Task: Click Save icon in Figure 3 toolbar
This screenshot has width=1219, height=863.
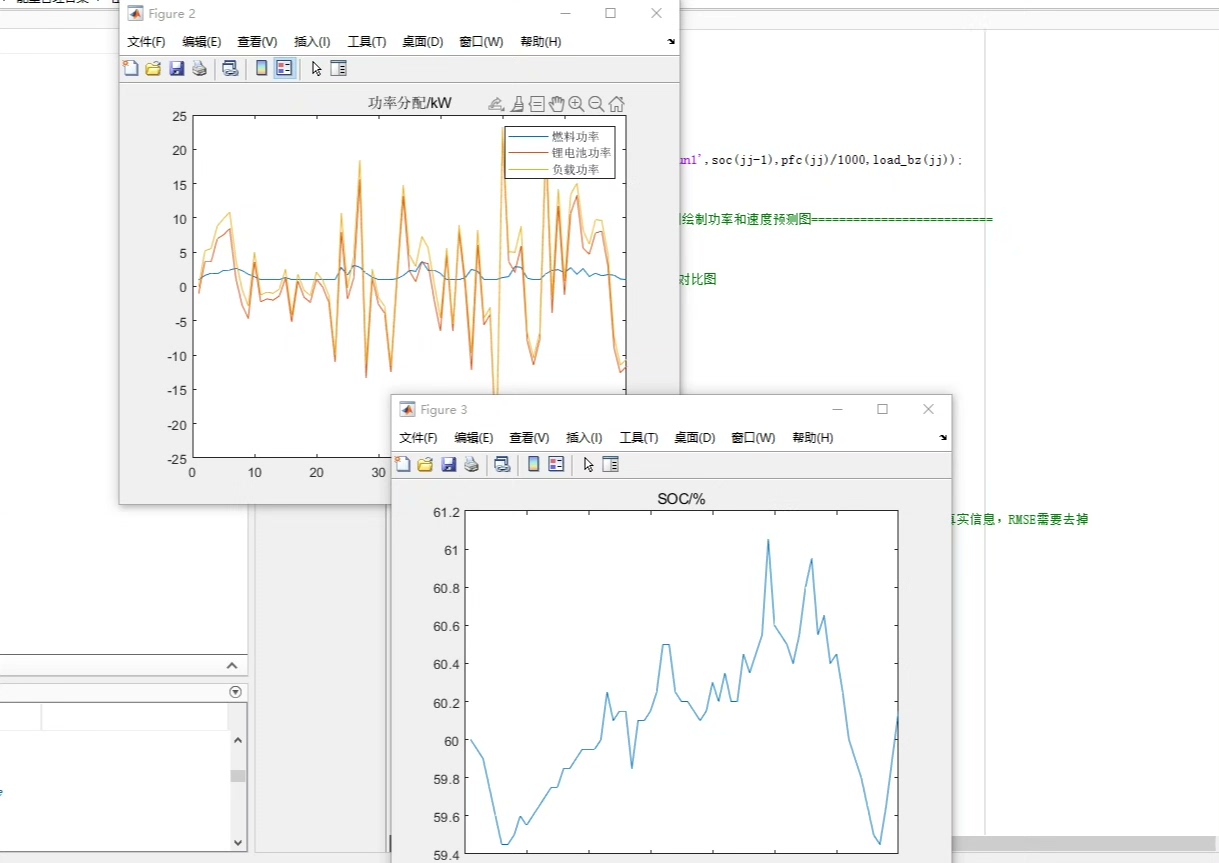Action: pyautogui.click(x=448, y=464)
